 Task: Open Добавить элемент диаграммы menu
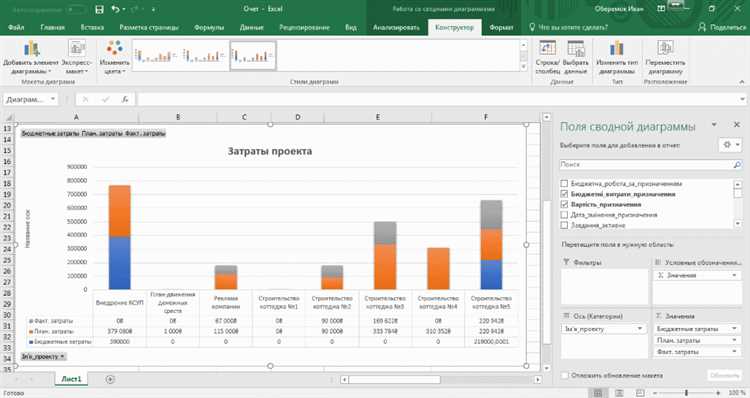point(30,57)
